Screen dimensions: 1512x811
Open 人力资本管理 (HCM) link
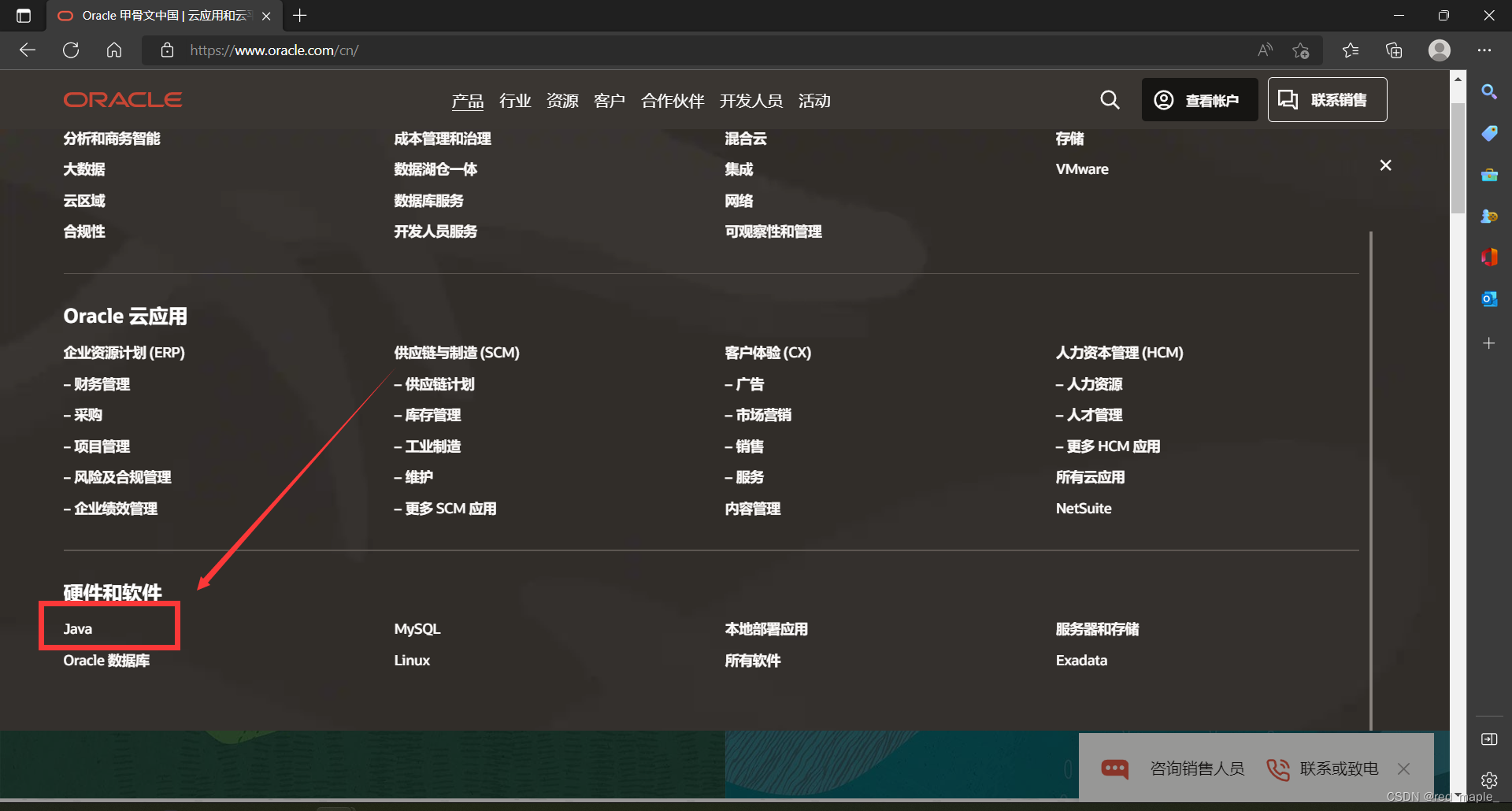(1119, 353)
